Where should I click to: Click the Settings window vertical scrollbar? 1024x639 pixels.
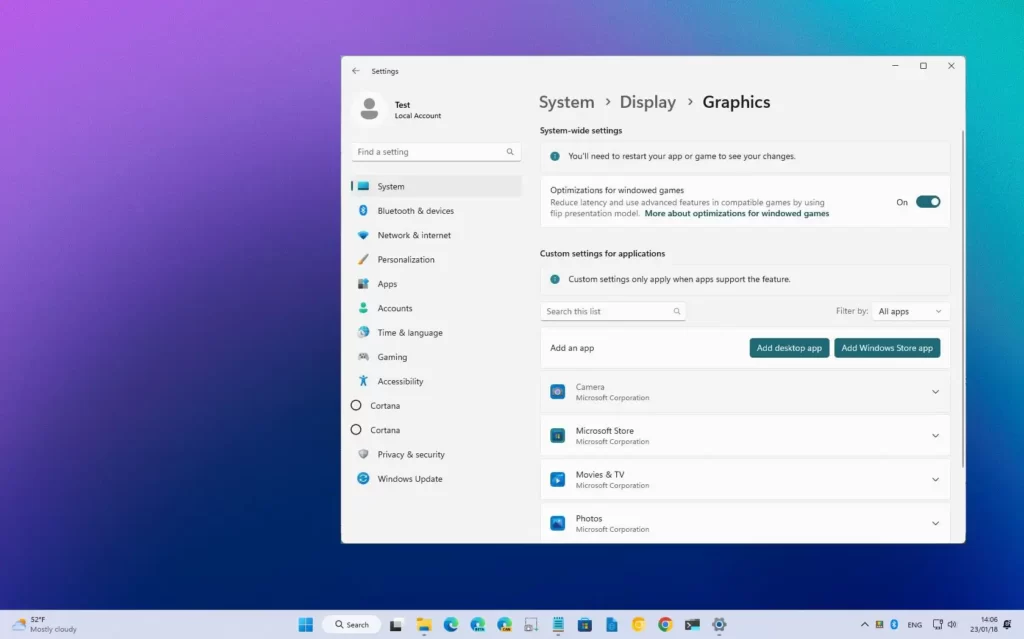coord(963,298)
